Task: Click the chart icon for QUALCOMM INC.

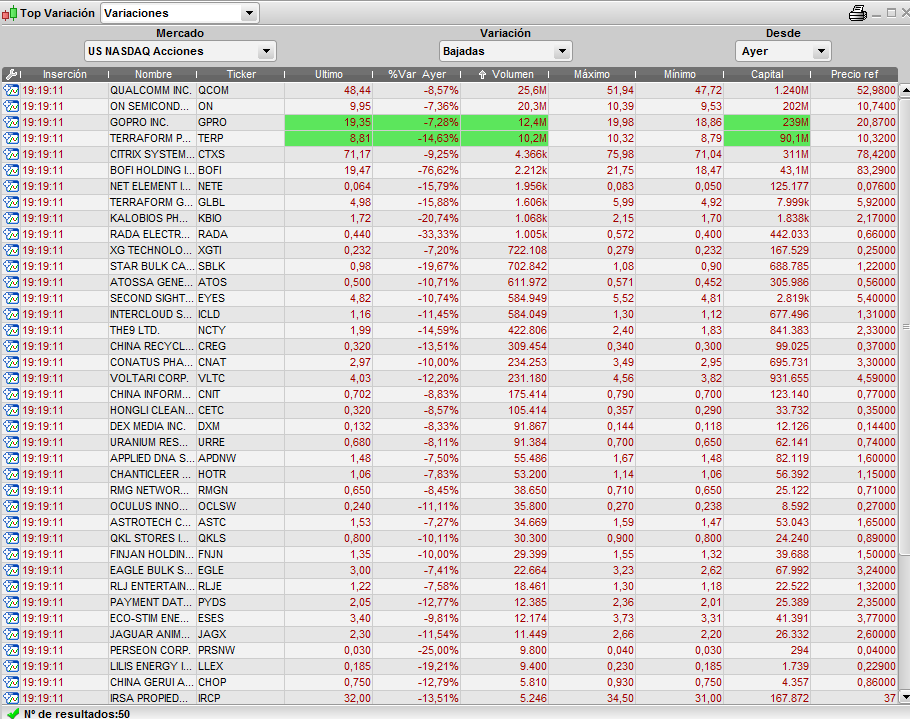Action: 11,90
